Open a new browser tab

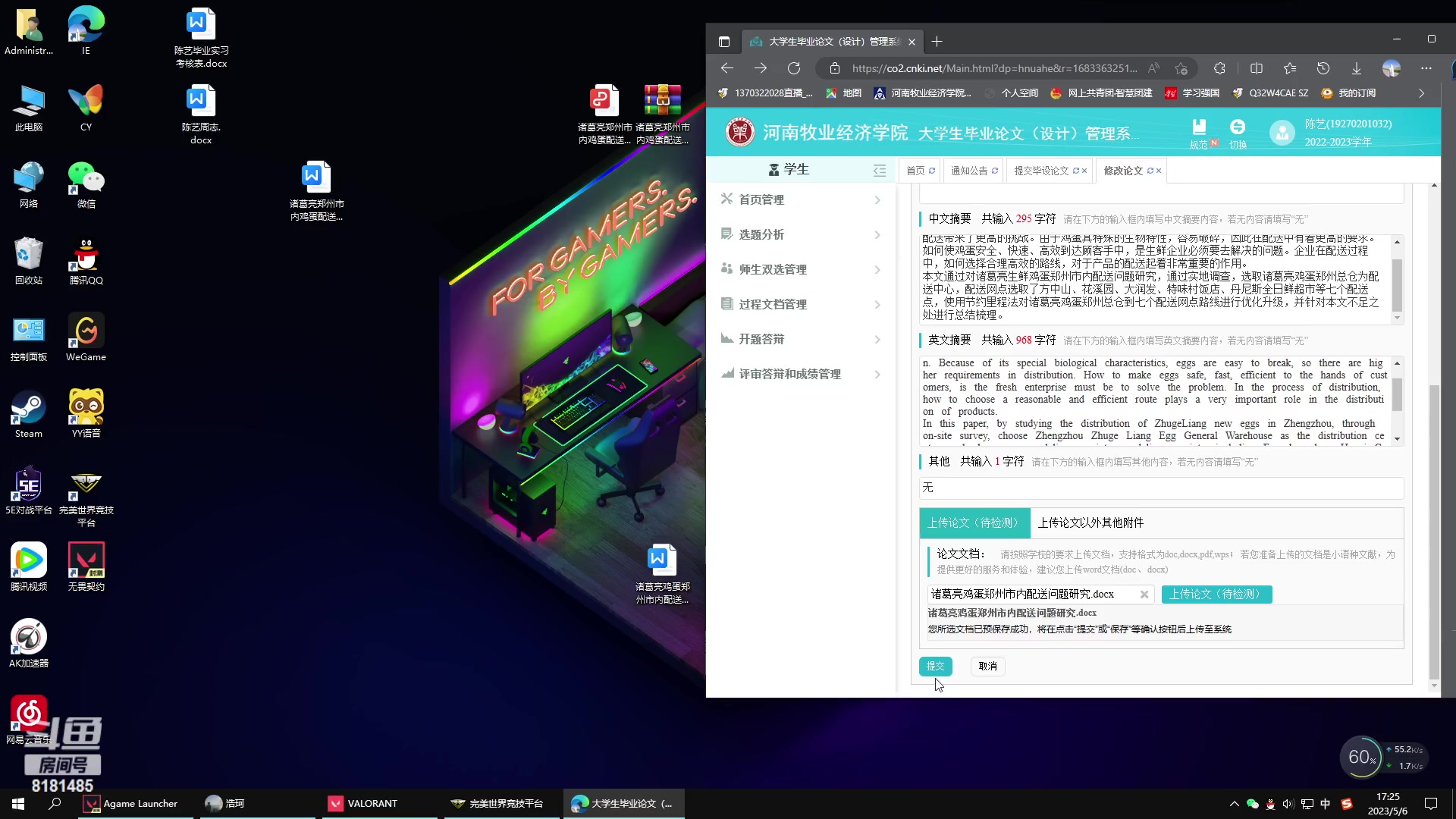pos(937,42)
